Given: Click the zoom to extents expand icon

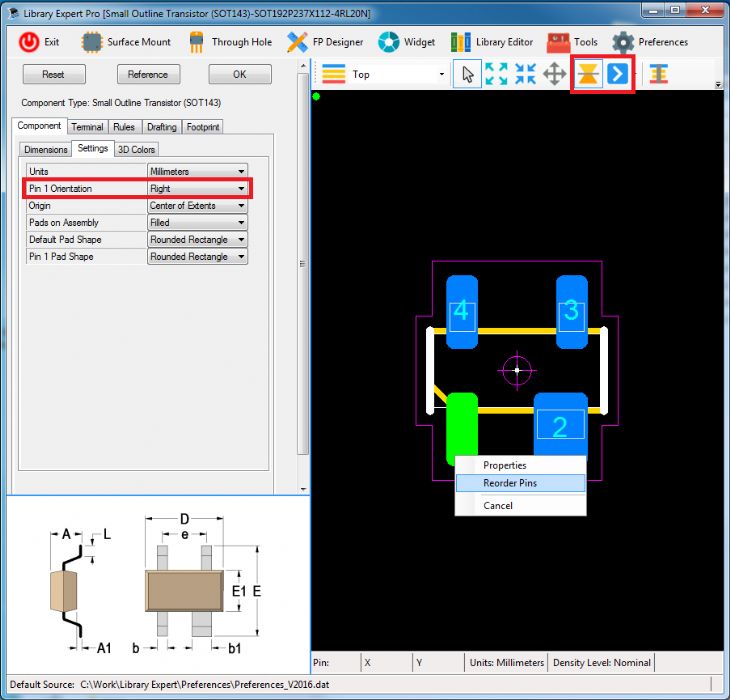Looking at the screenshot, I should [496, 74].
